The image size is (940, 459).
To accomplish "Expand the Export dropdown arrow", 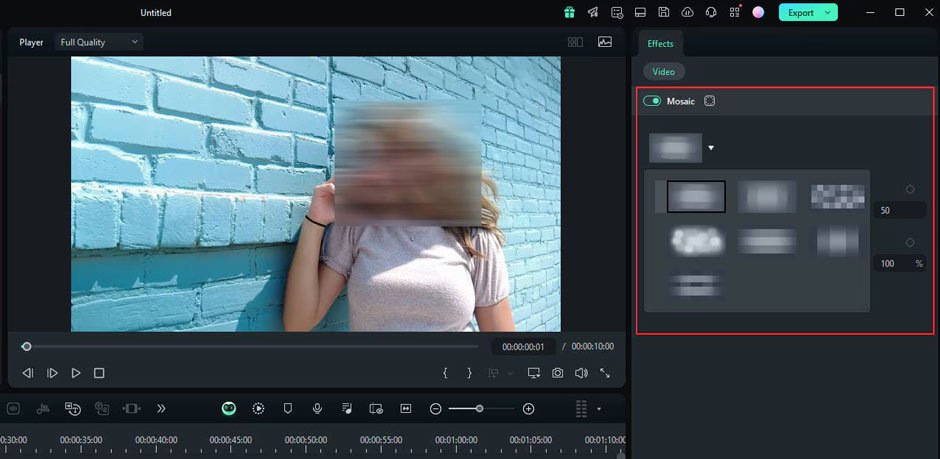I will click(x=828, y=13).
